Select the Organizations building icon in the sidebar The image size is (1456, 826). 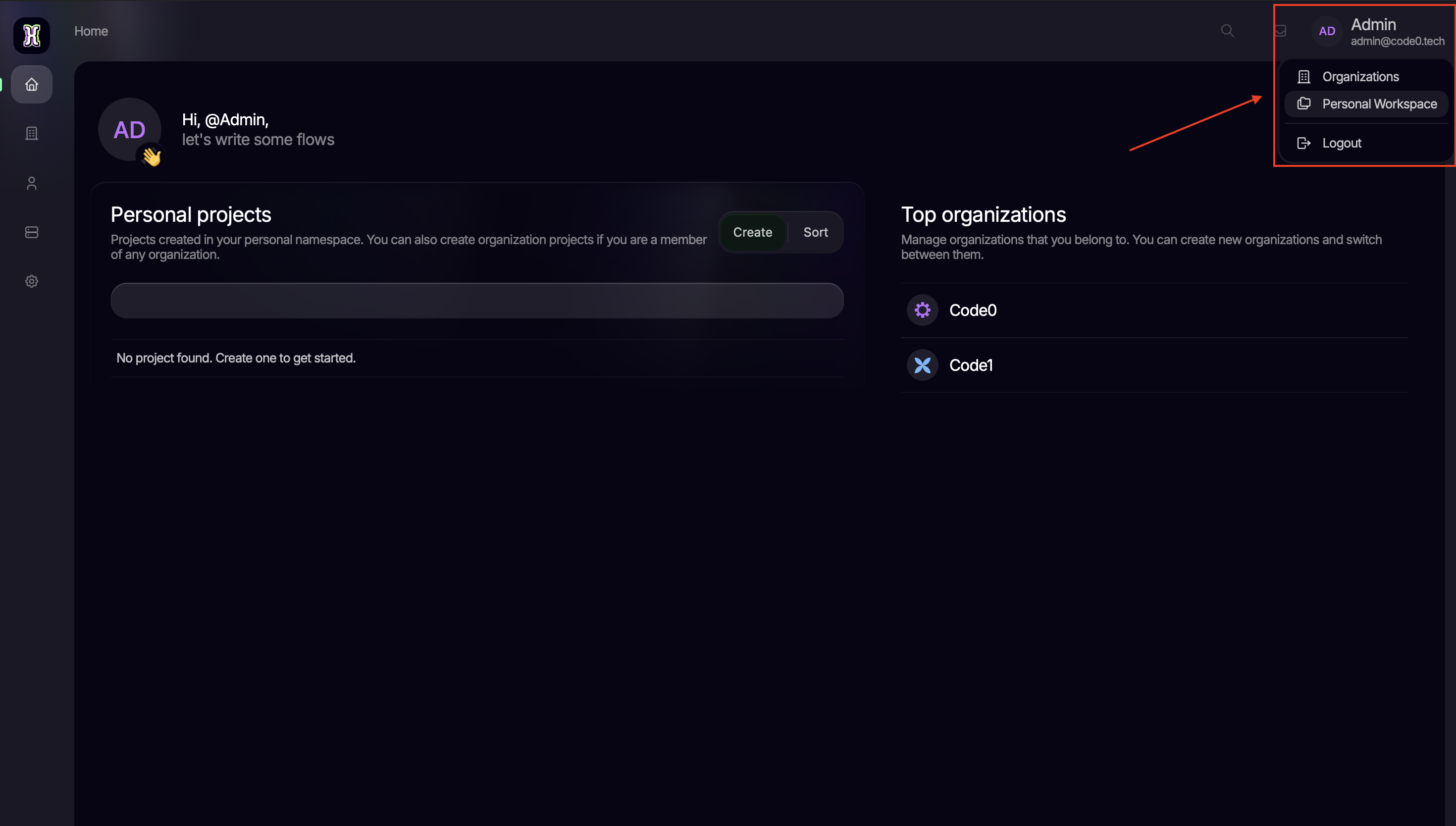click(x=31, y=133)
